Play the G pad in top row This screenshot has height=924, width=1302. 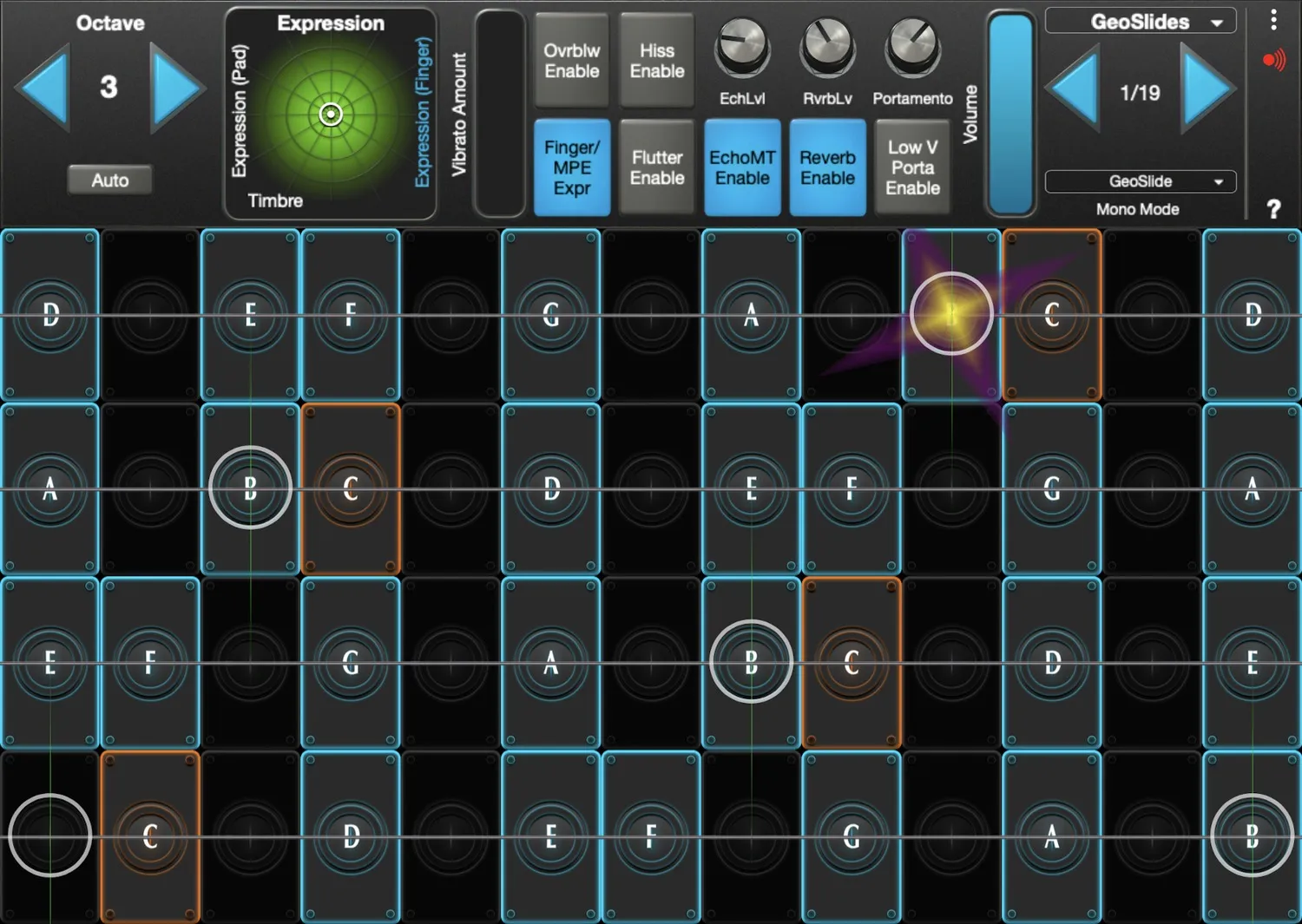coord(551,314)
